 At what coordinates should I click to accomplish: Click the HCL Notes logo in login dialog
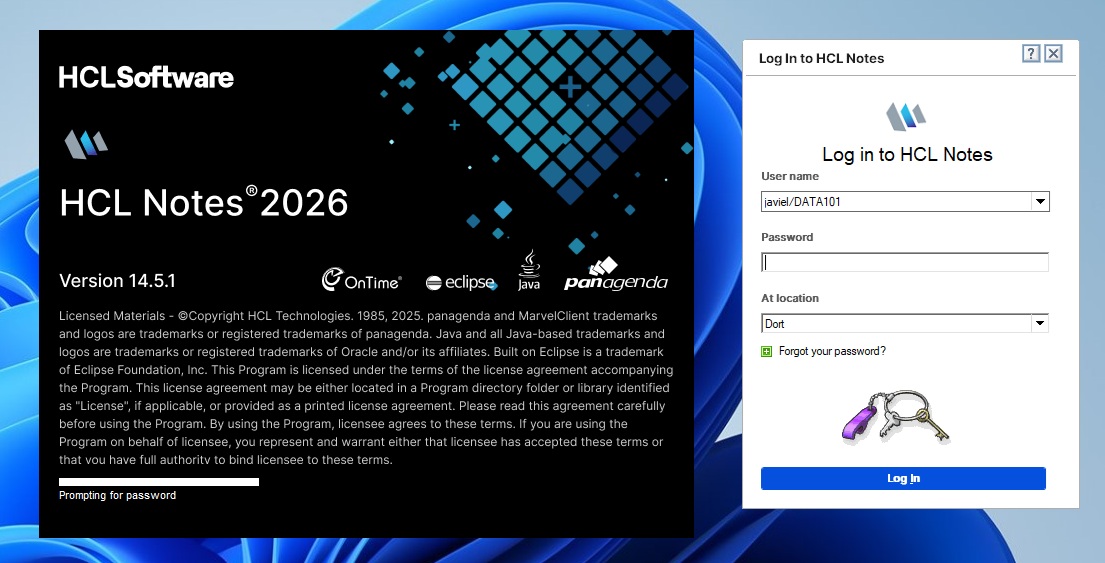coord(906,116)
